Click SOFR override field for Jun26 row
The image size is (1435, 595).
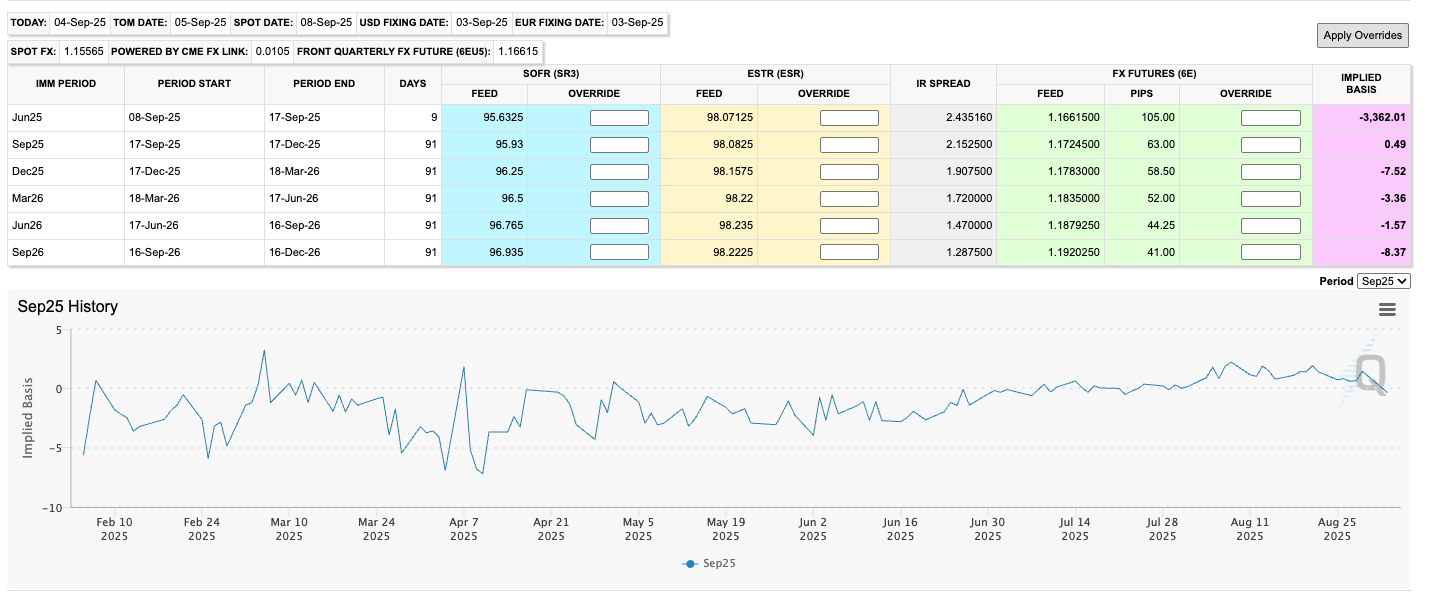tap(619, 226)
